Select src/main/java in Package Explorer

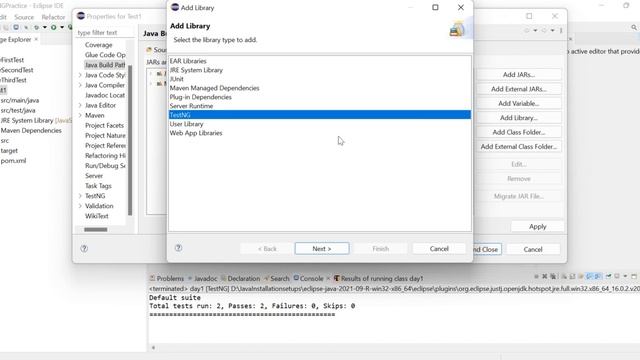pyautogui.click(x=20, y=100)
